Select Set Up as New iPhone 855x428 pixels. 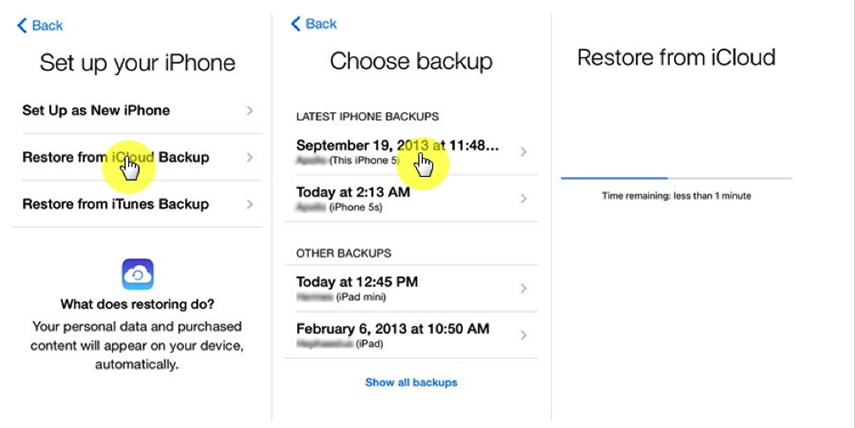click(137, 111)
